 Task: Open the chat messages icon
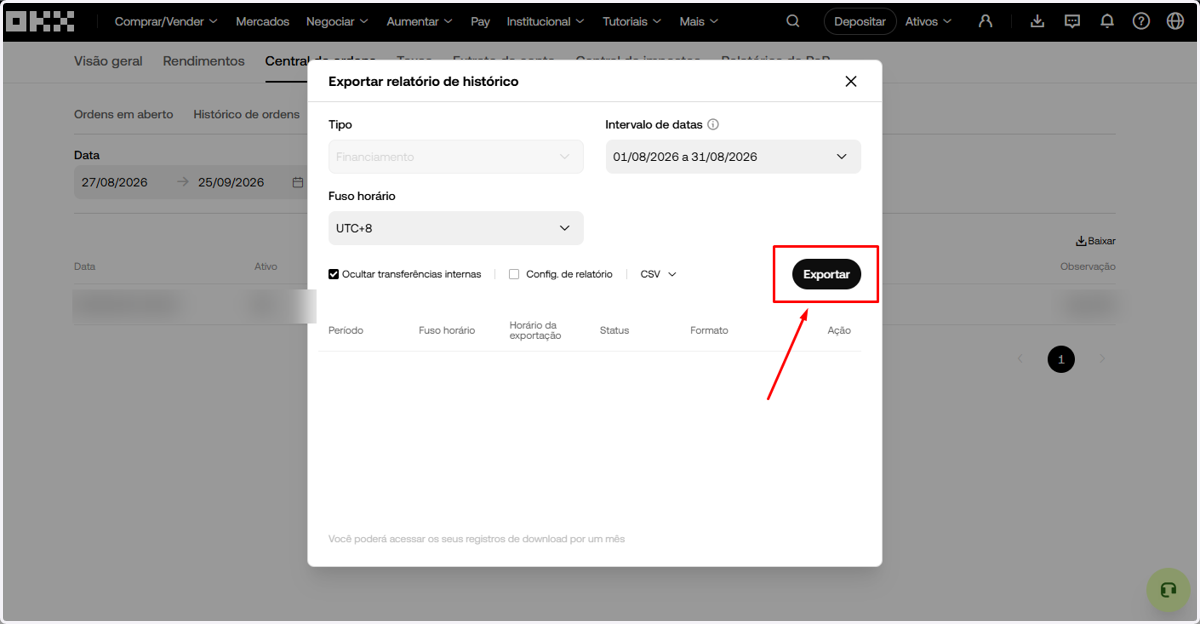click(1072, 21)
